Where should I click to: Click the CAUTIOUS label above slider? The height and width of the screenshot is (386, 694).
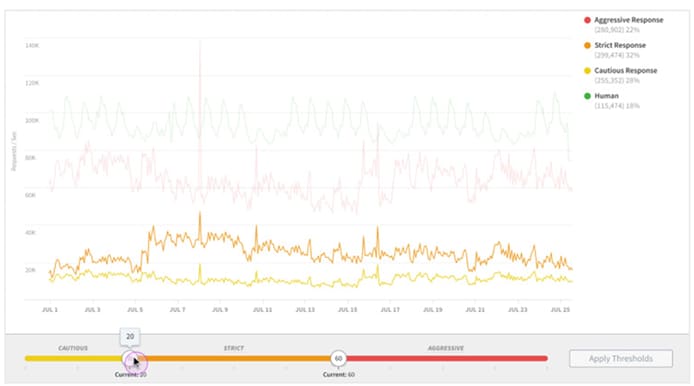(73, 348)
